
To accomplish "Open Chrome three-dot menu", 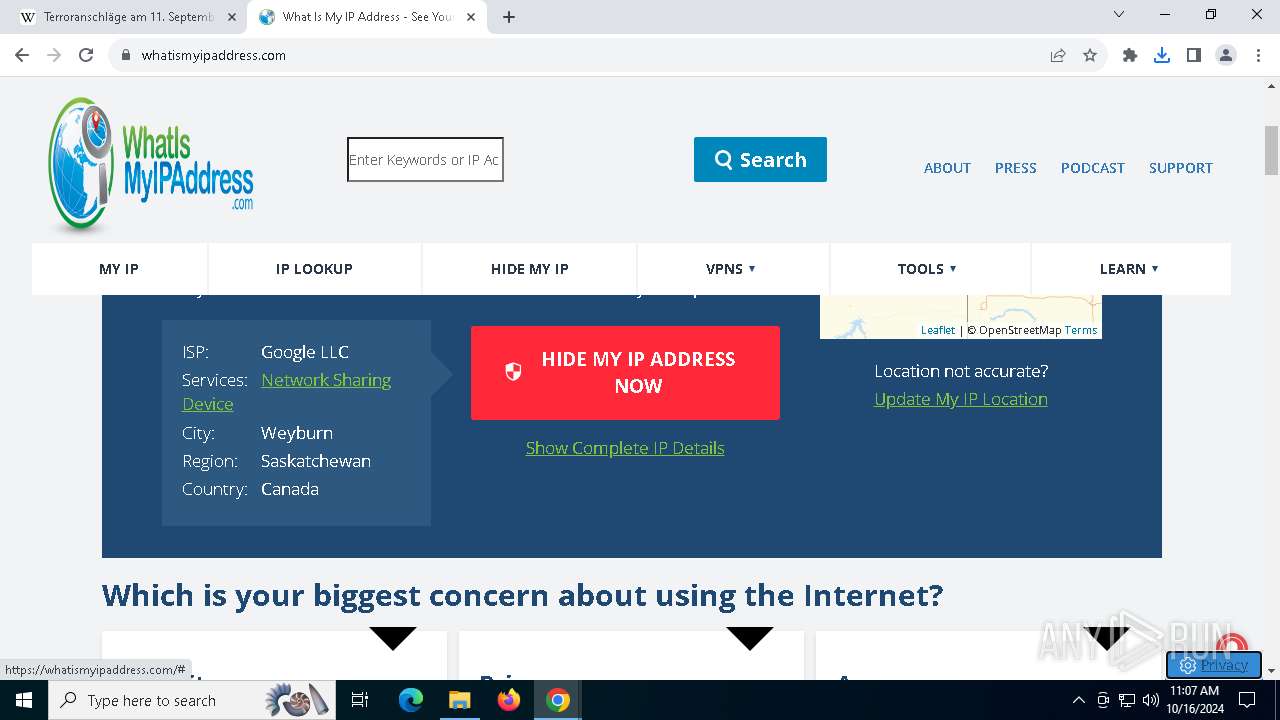I will pos(1258,55).
